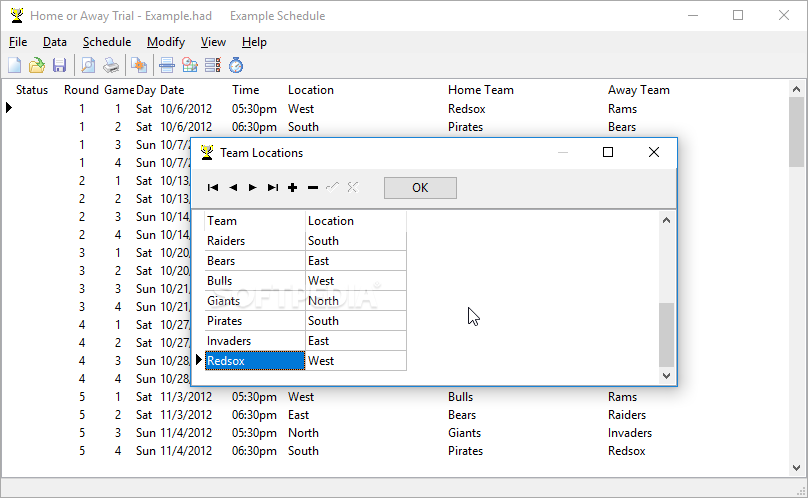The image size is (808, 498).
Task: Click the document-with-gear icon in the toolbar
Action: 139,65
